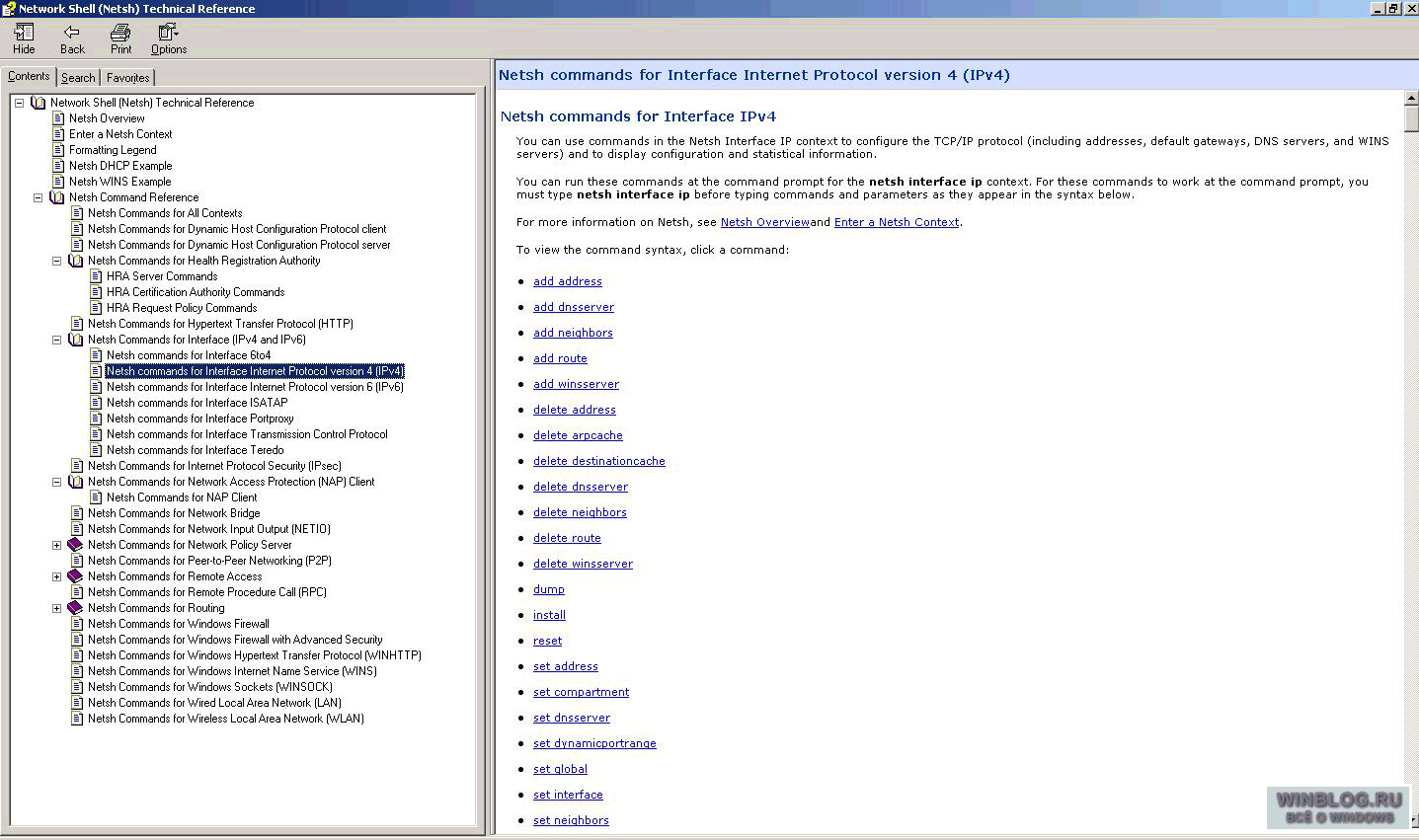This screenshot has height=840, width=1419.
Task: Select Interface Transmission Control Protocol topic
Action: click(247, 434)
